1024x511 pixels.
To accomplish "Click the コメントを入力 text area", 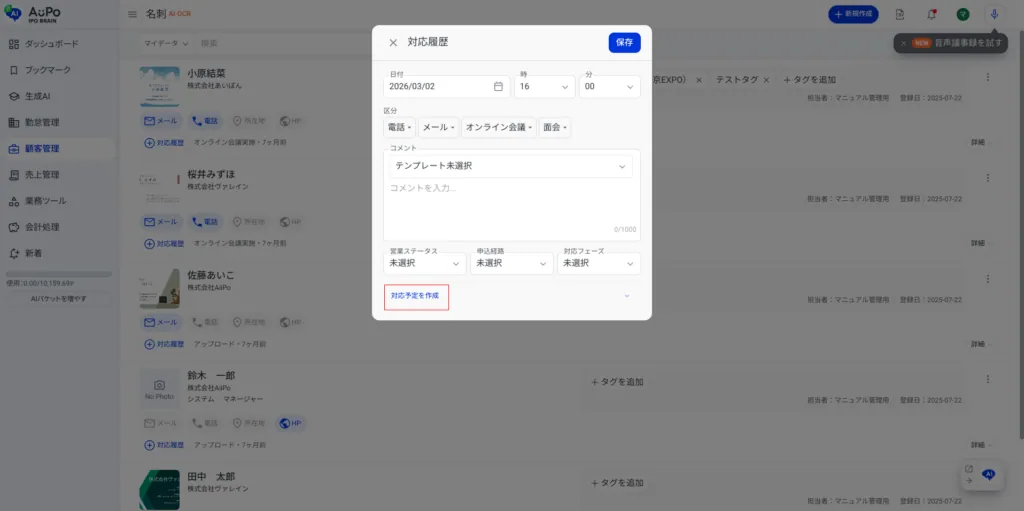I will point(511,206).
